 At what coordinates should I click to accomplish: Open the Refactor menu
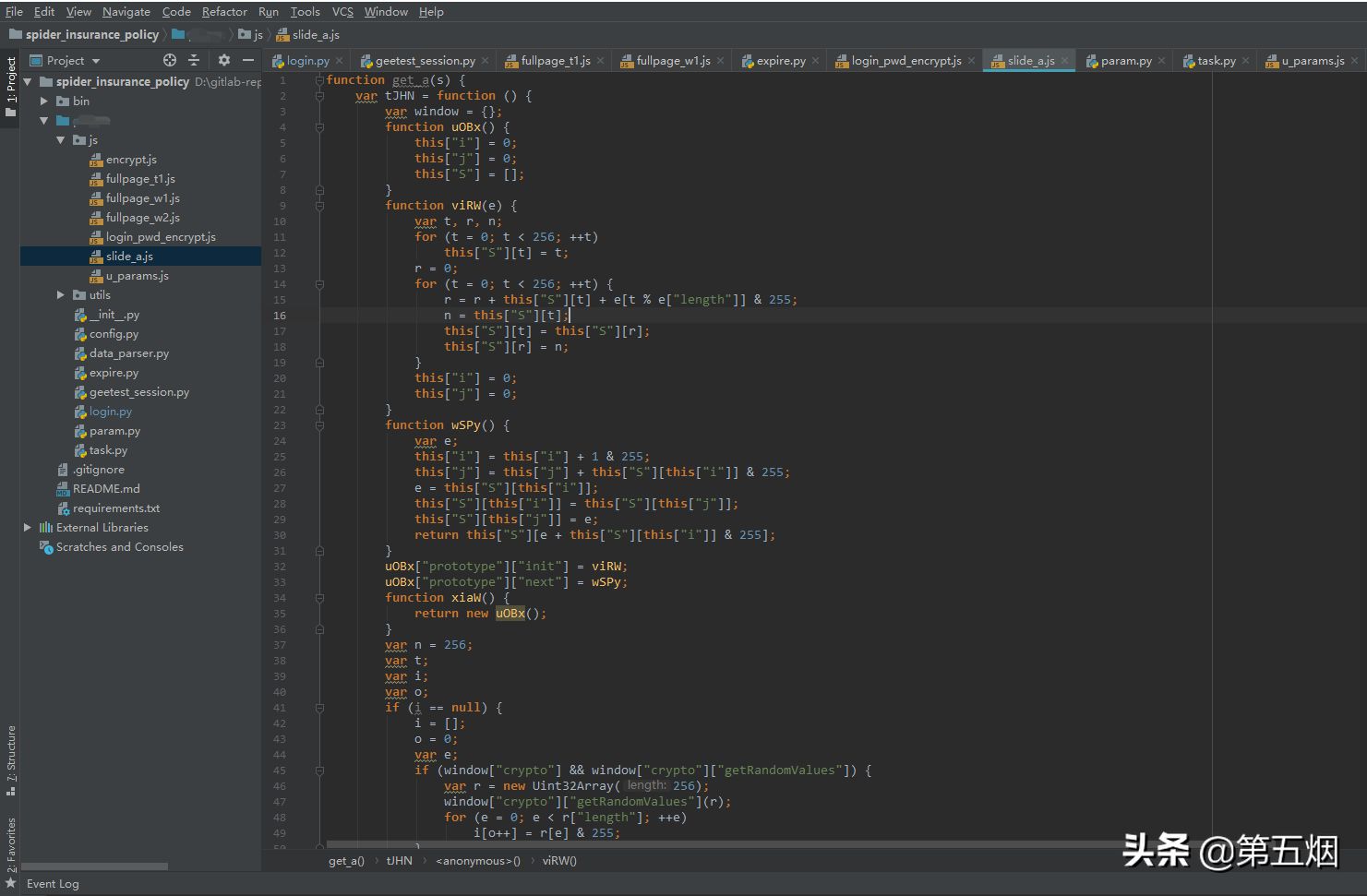point(224,11)
